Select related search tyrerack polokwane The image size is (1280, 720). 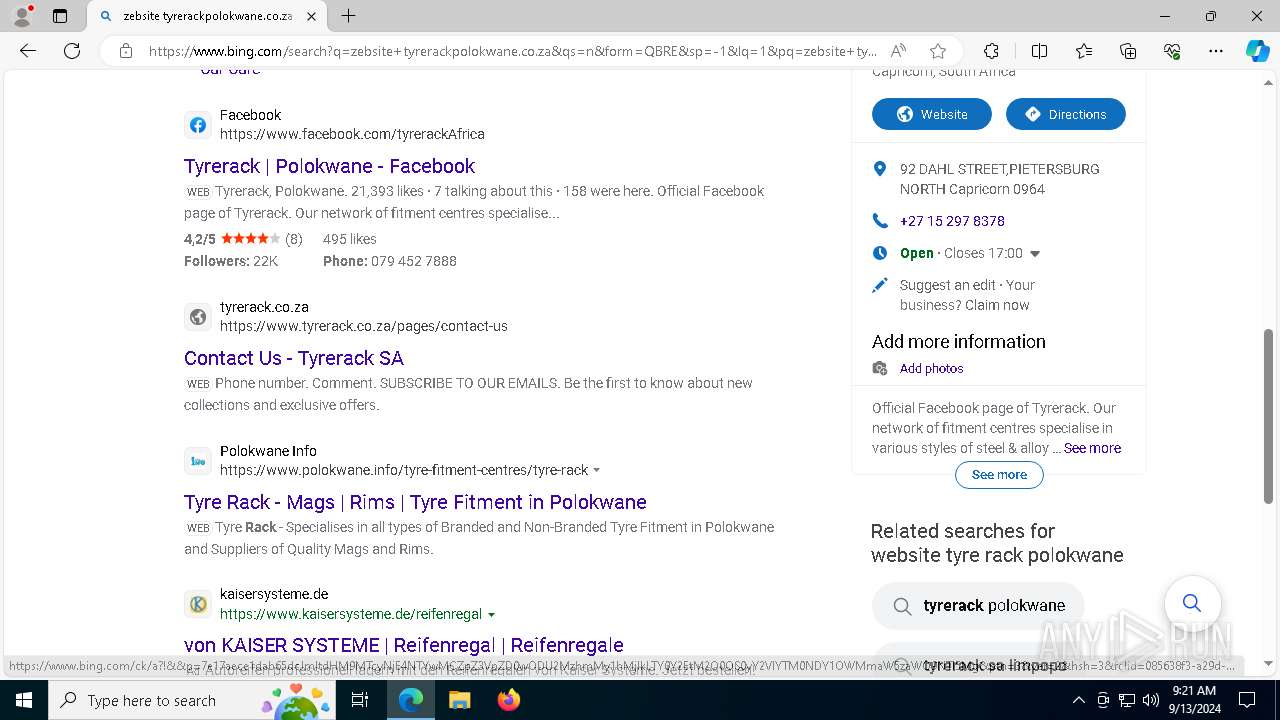(x=978, y=605)
